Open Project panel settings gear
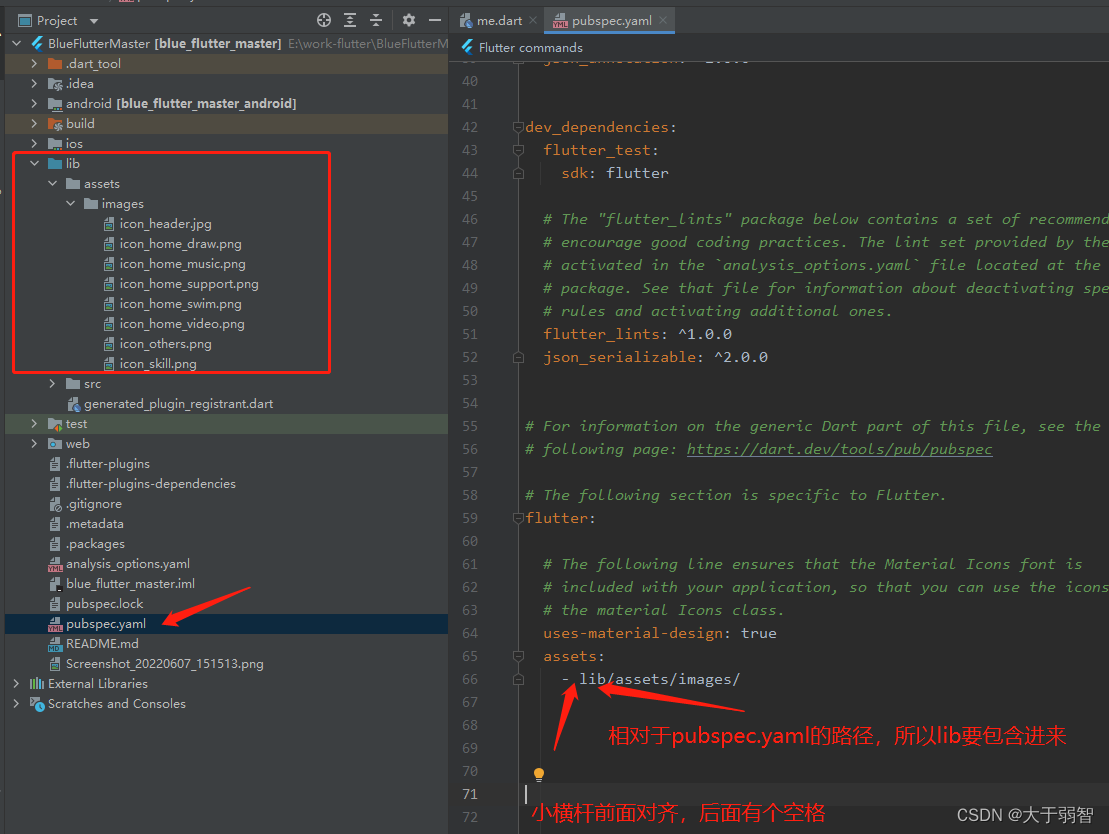 point(409,20)
